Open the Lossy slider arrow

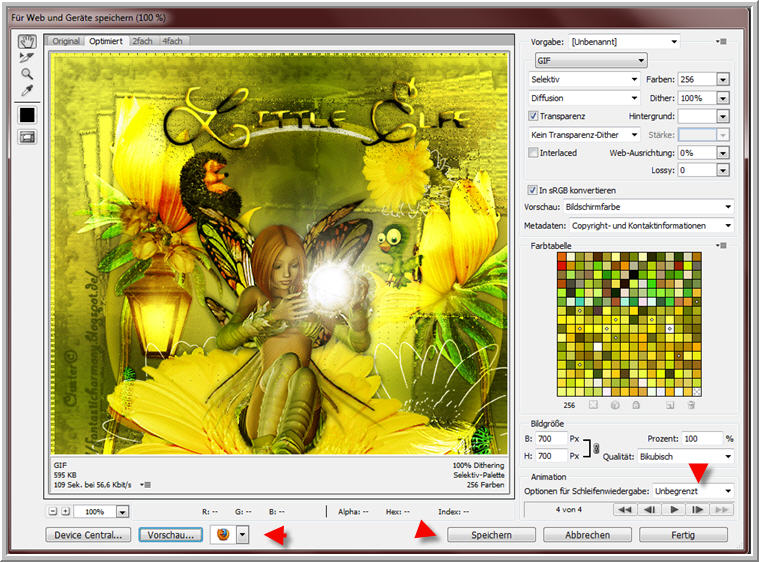tap(723, 170)
